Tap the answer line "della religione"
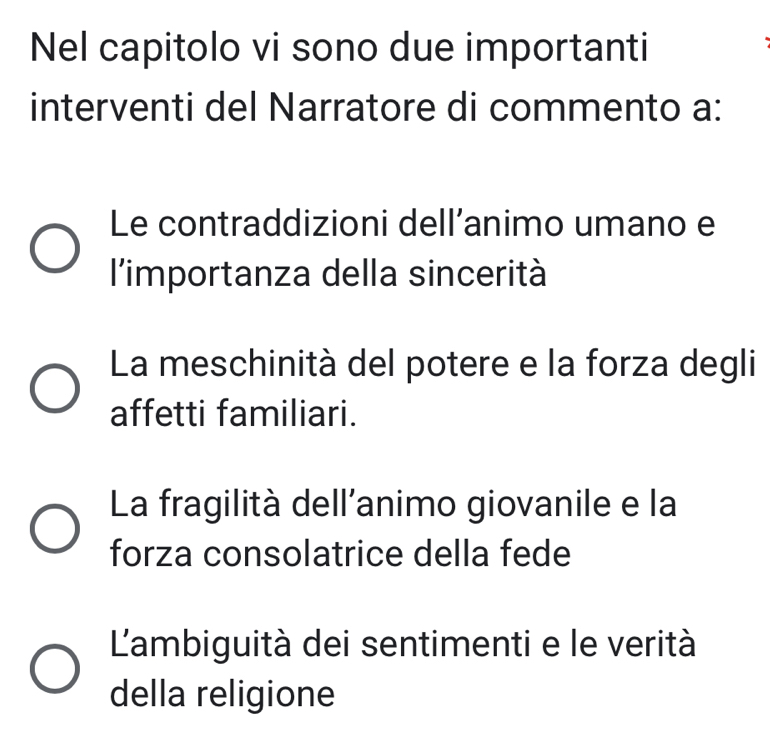Screen dimensions: 770x744 click(223, 693)
